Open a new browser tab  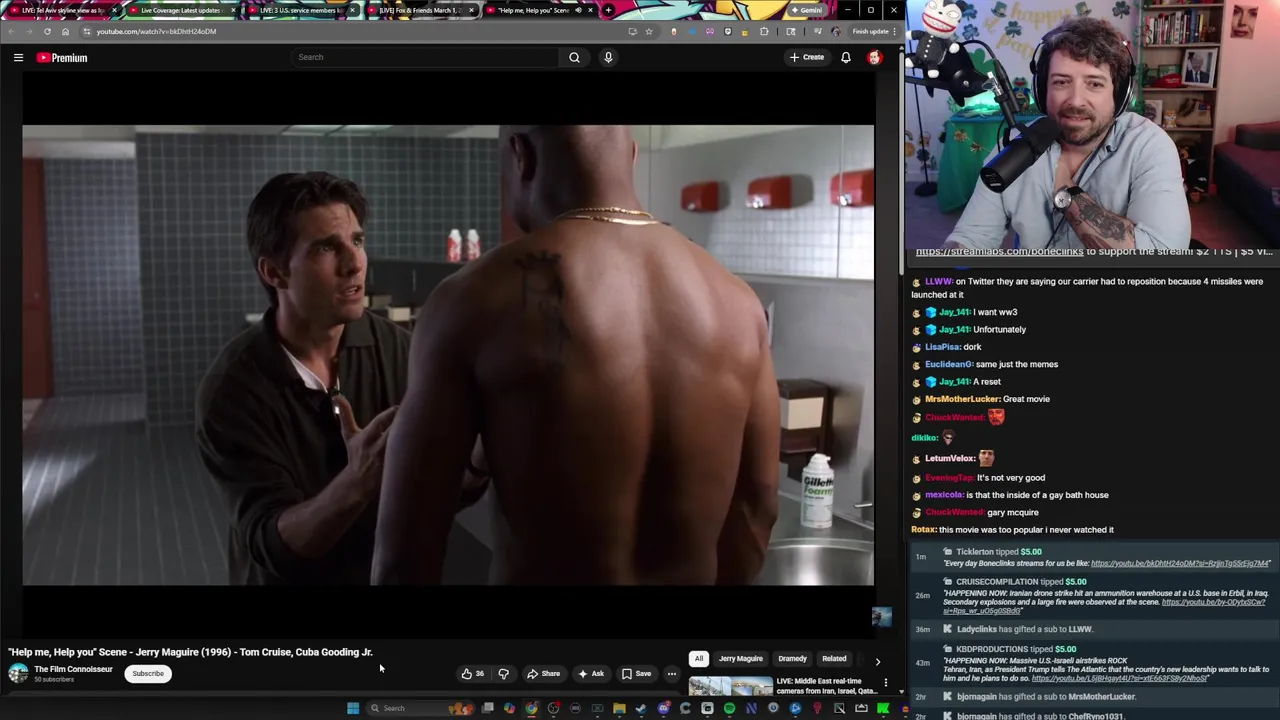608,10
